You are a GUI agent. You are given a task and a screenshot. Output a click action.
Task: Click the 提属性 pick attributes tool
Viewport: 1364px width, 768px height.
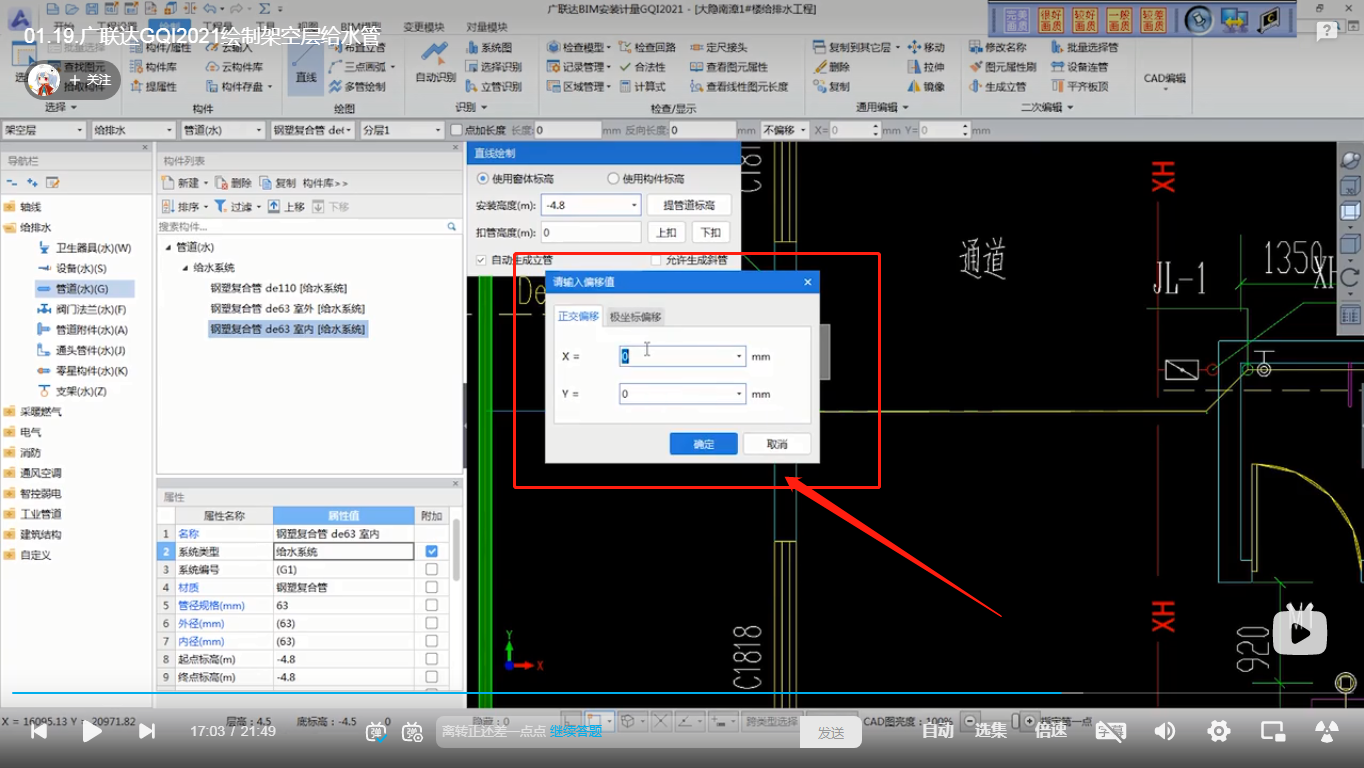pos(154,87)
